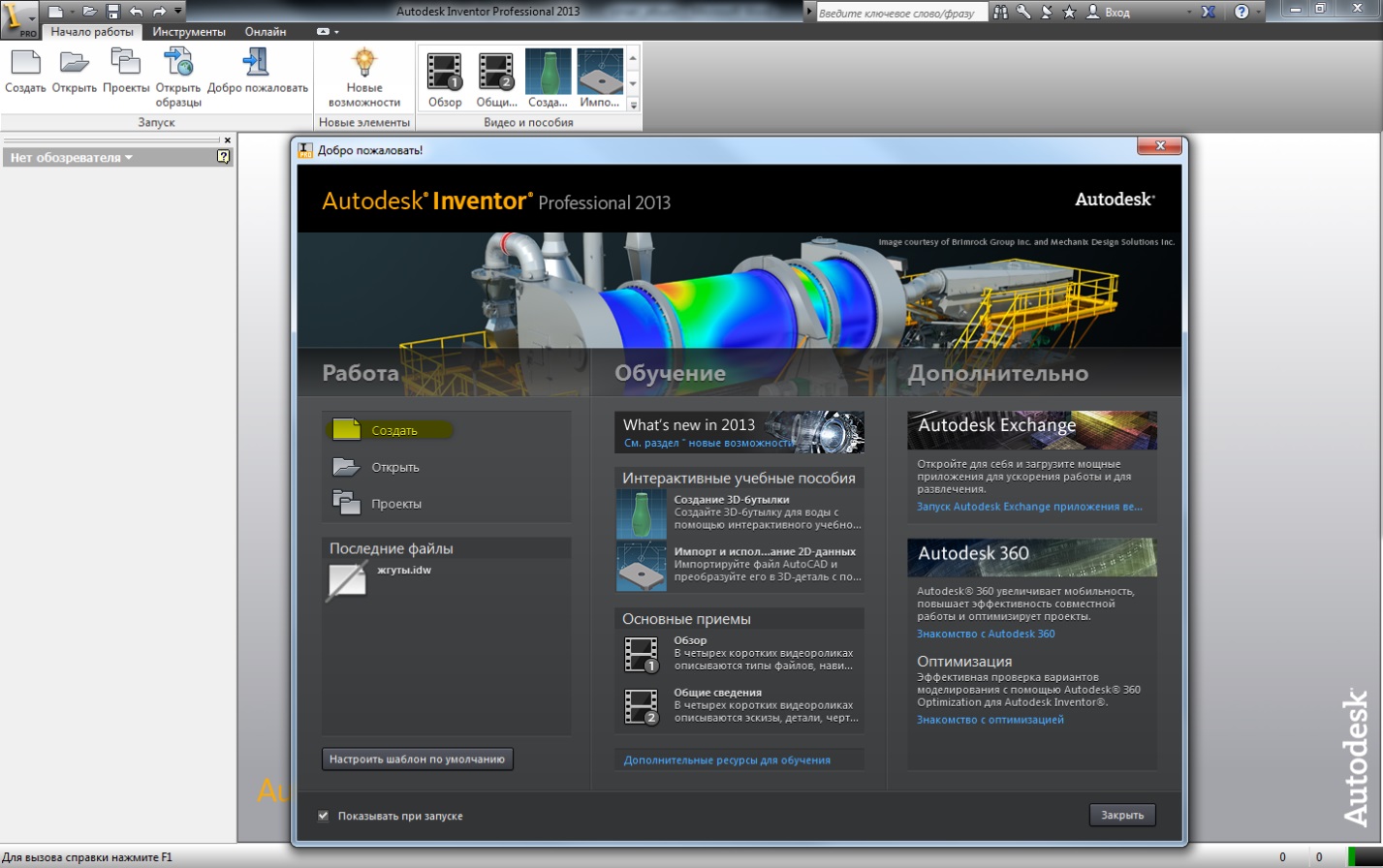Click the Закрыть button in welcome dialog
This screenshot has width=1383, height=868.
click(1122, 815)
